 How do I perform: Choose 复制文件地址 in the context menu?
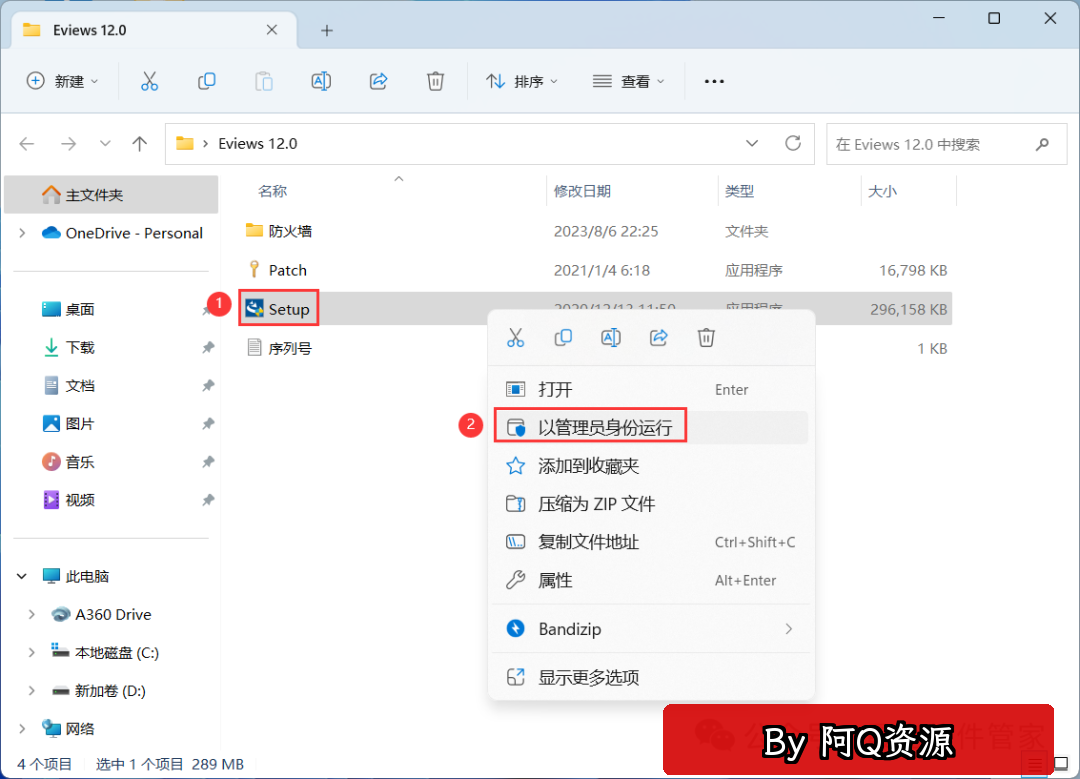[651, 542]
